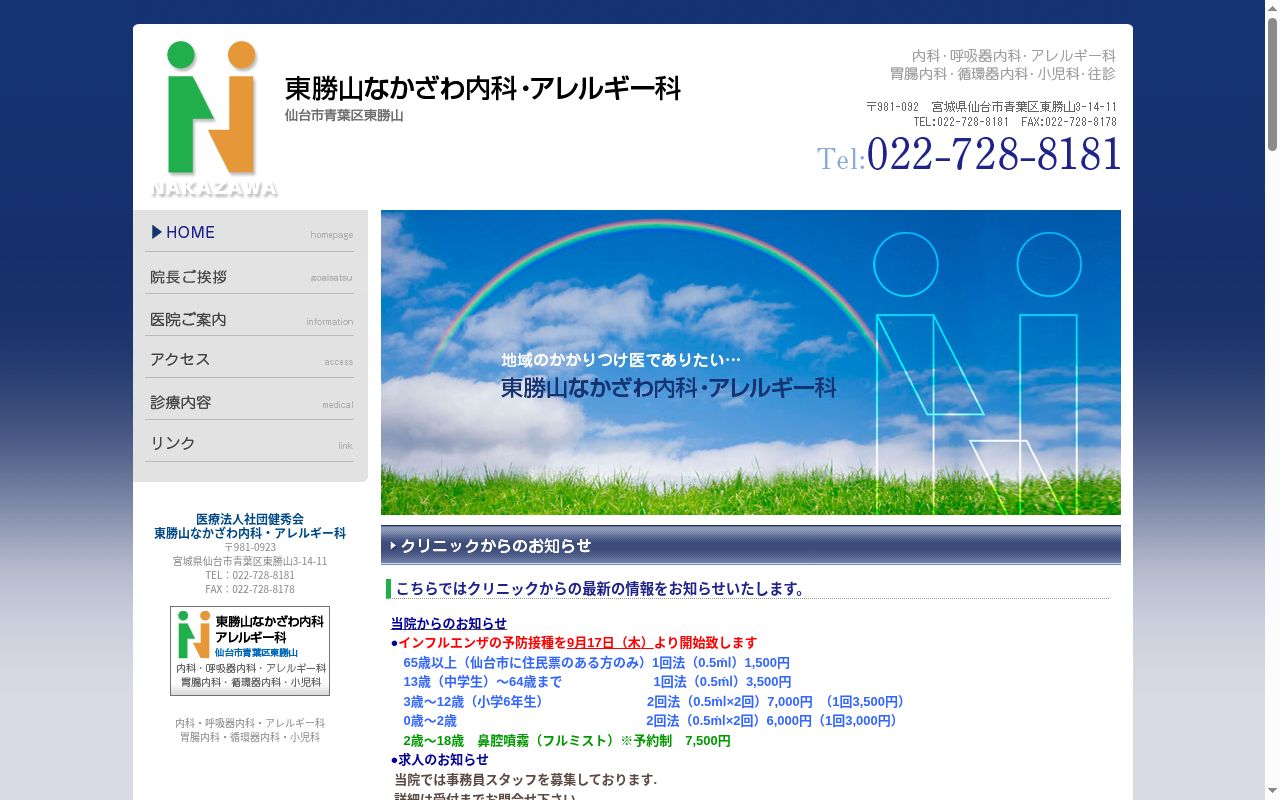Click the clinic title 東勝山なかざわ内科・アレルギー科 header
The width and height of the screenshot is (1280, 800).
[483, 88]
